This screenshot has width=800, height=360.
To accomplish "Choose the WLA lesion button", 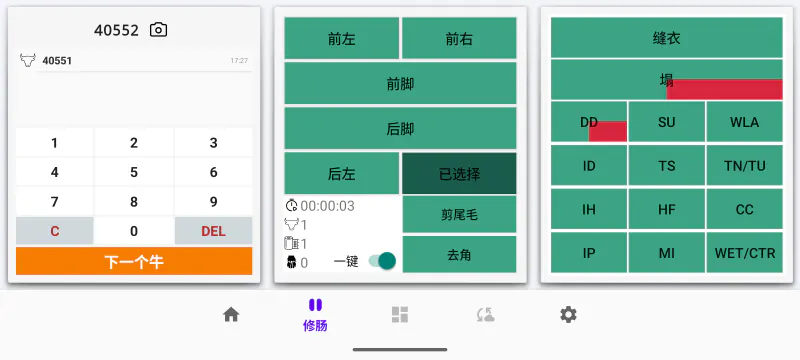I will pyautogui.click(x=744, y=122).
